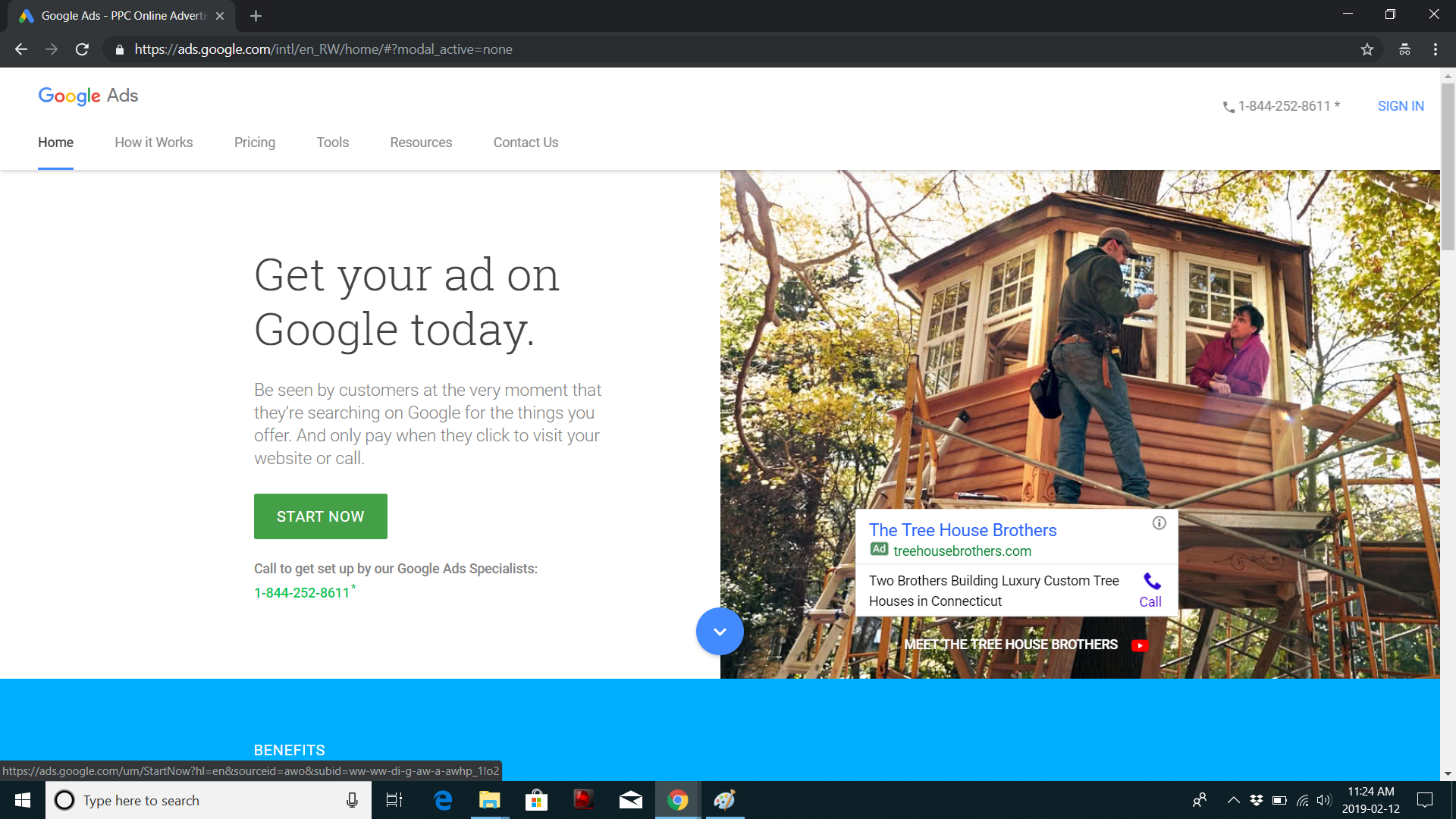The image size is (1456, 819).
Task: Click the green phone number link
Action: tap(302, 593)
